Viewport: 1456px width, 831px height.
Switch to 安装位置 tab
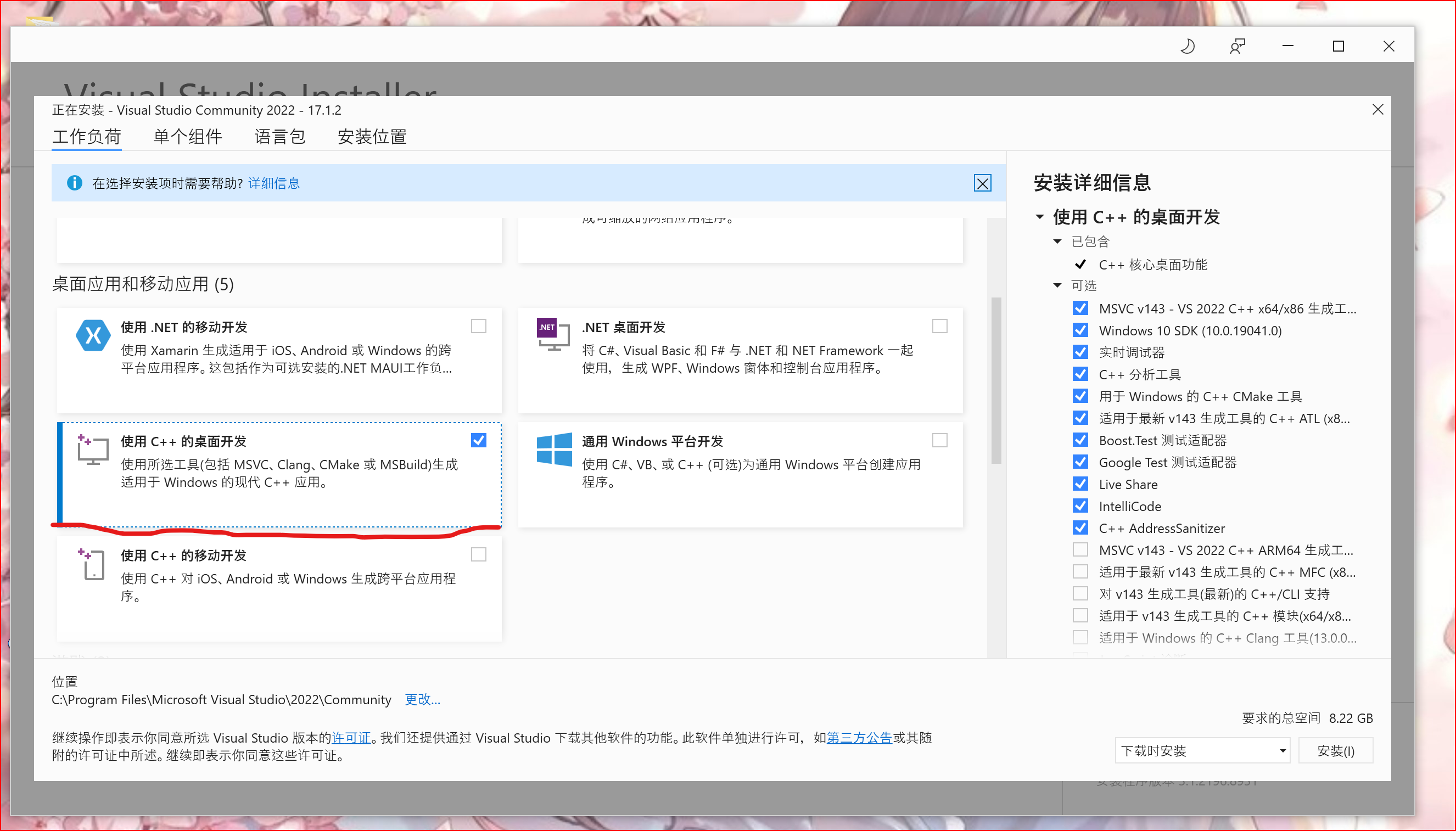[372, 137]
